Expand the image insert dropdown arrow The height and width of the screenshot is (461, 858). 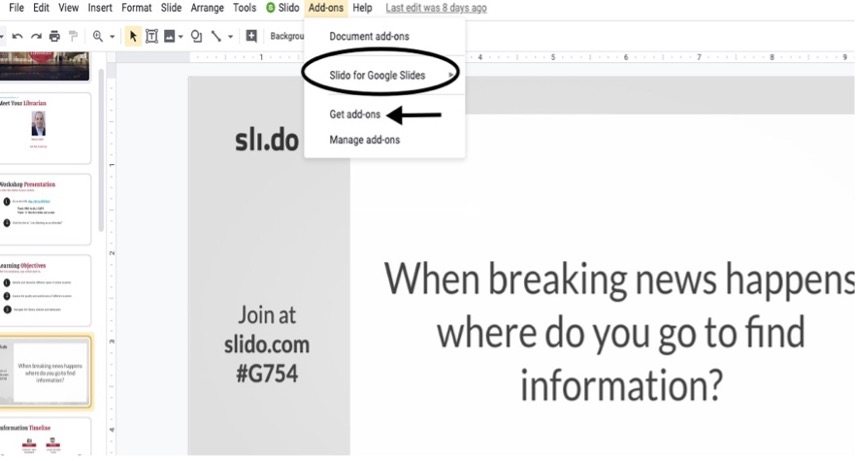click(180, 37)
